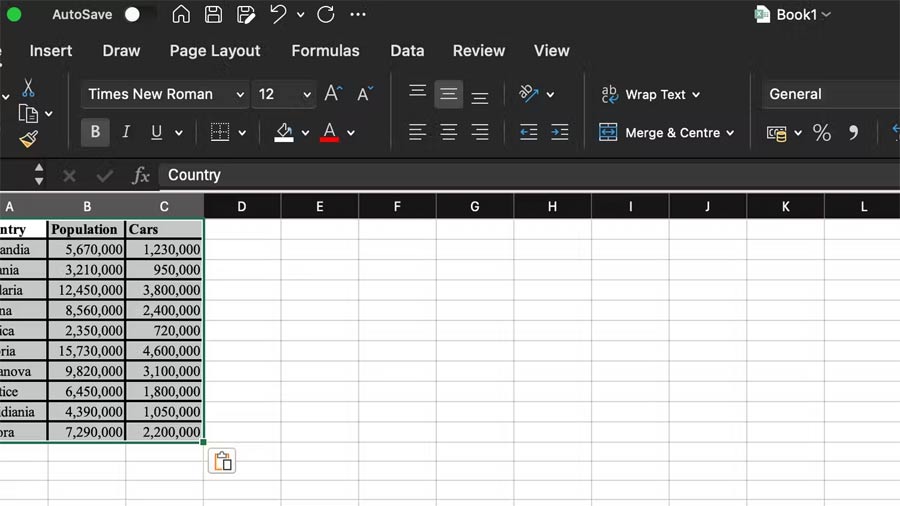Open the more options ellipsis in title bar
The height and width of the screenshot is (506, 900).
point(358,14)
